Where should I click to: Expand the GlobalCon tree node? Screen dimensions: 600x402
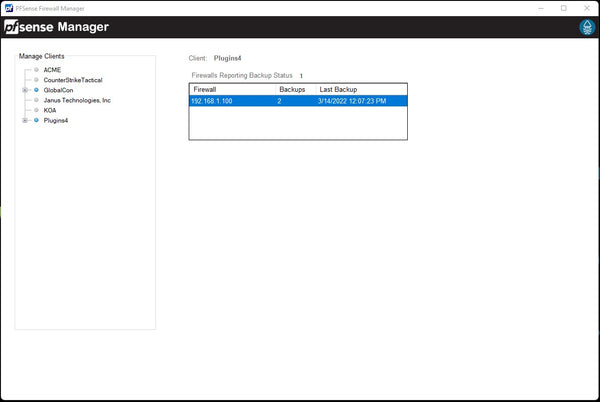(24, 90)
